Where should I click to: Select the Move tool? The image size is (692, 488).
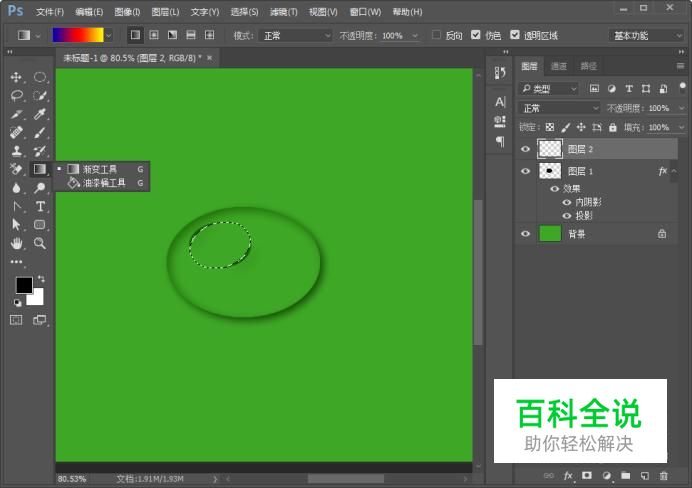[x=16, y=77]
